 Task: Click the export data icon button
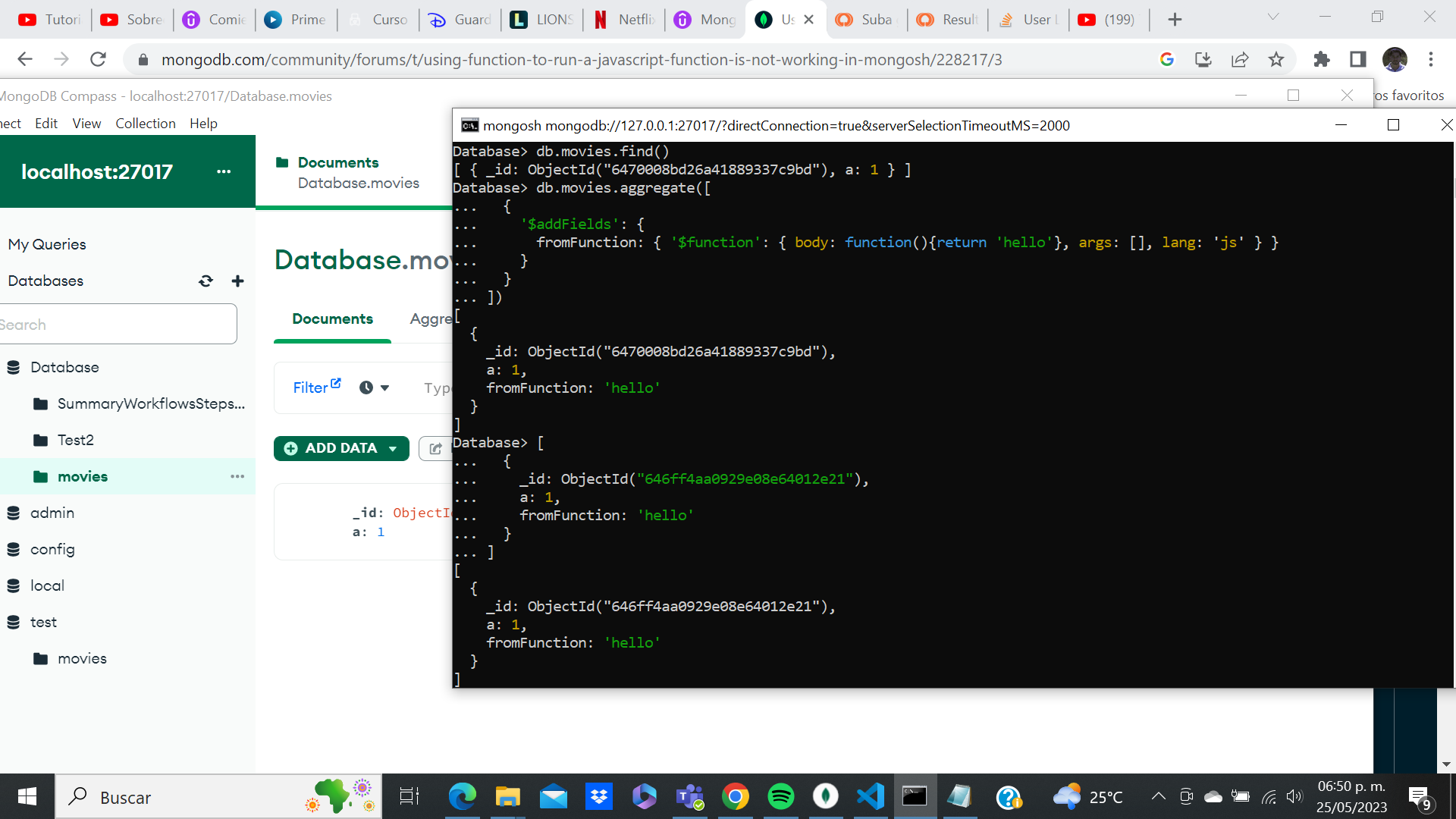[x=435, y=449]
